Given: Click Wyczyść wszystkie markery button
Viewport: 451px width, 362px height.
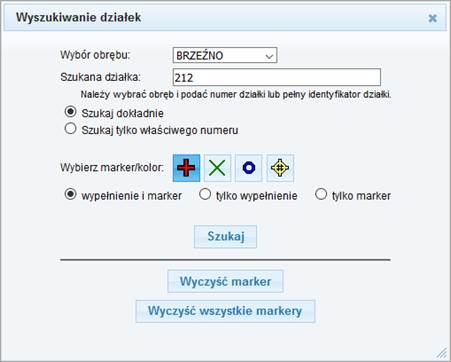Looking at the screenshot, I should click(225, 311).
